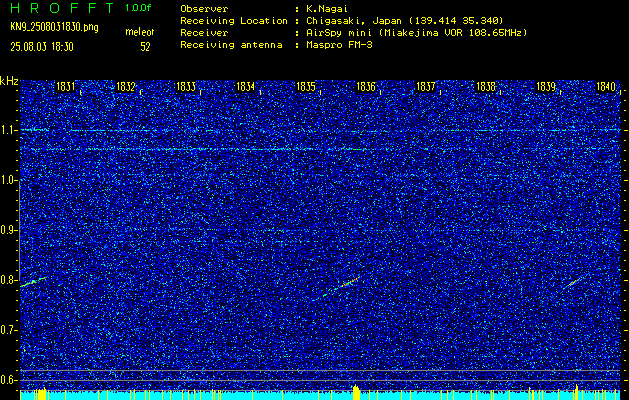The image size is (629, 400).
Task: Click the HROFFT title text
Action: click(x=62, y=8)
